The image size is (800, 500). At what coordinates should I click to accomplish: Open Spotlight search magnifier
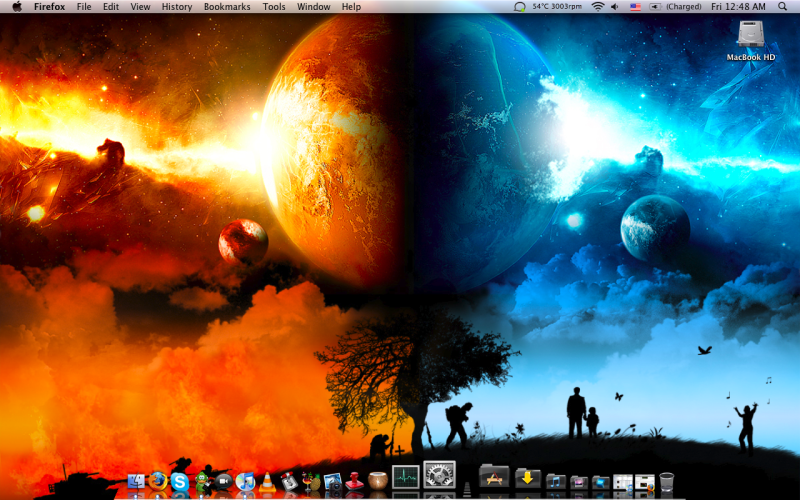782,7
